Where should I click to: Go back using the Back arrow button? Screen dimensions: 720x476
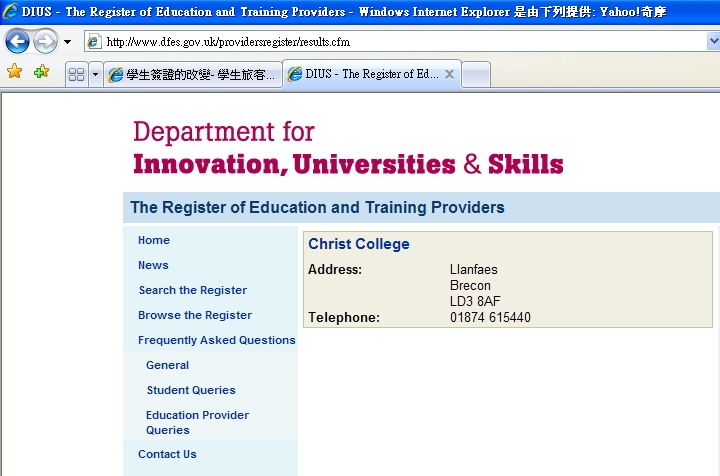17,42
